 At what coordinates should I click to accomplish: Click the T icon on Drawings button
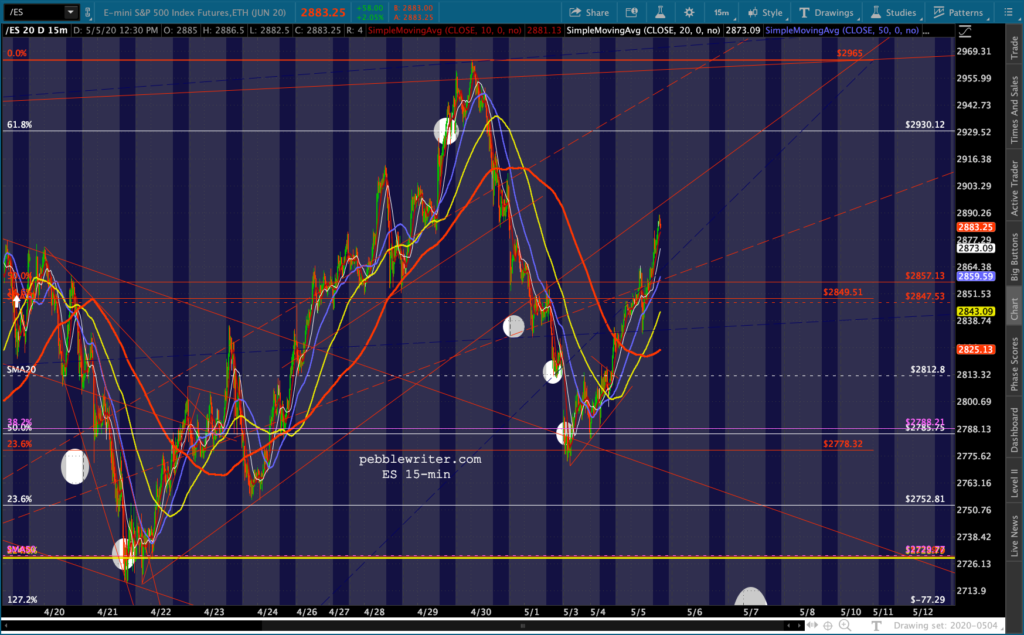point(804,12)
